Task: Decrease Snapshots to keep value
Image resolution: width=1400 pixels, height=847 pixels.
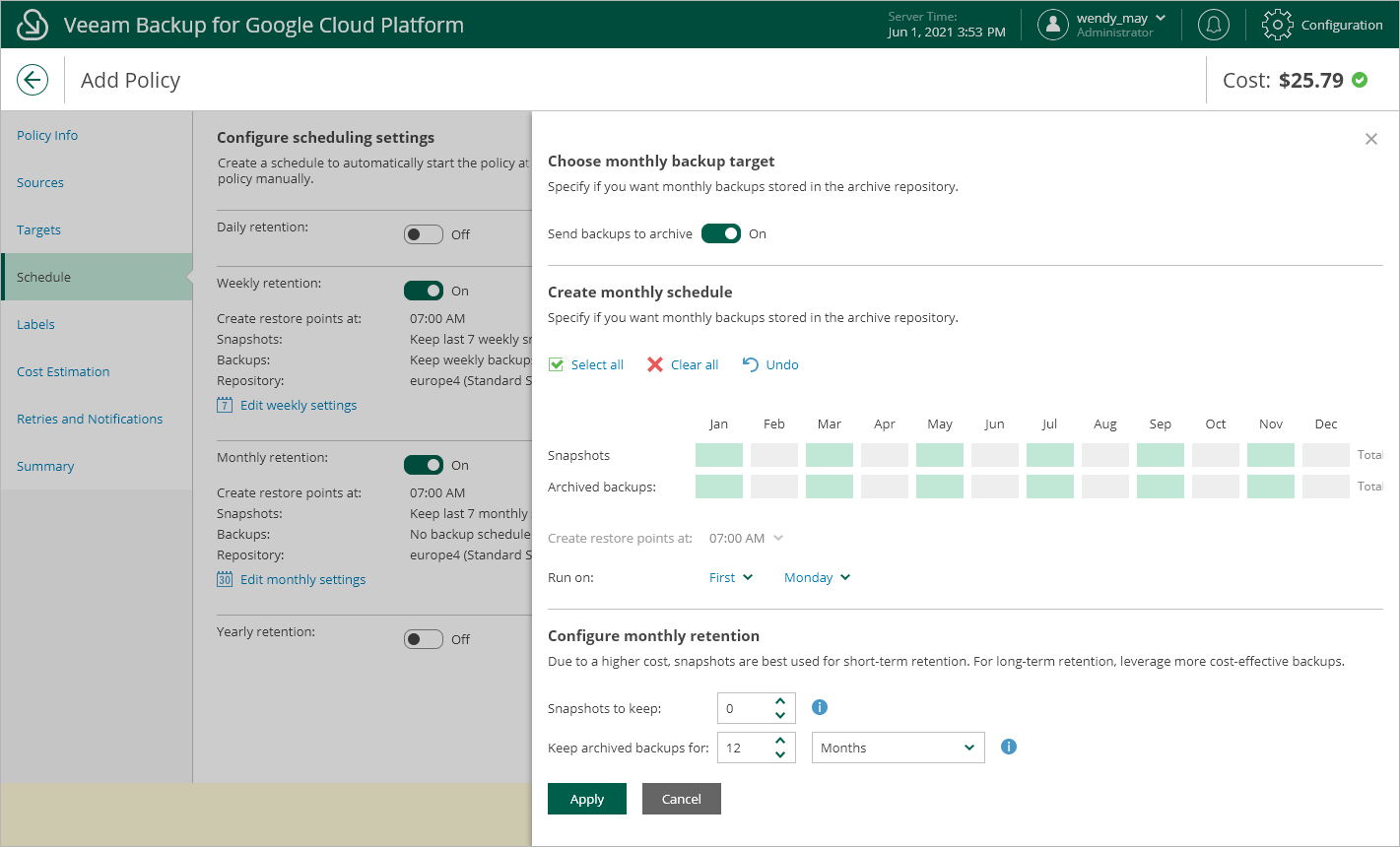Action: [x=780, y=715]
